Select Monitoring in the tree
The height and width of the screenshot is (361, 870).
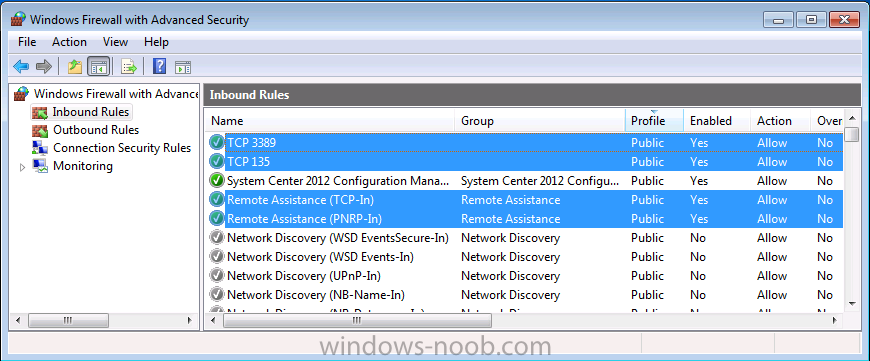(83, 166)
